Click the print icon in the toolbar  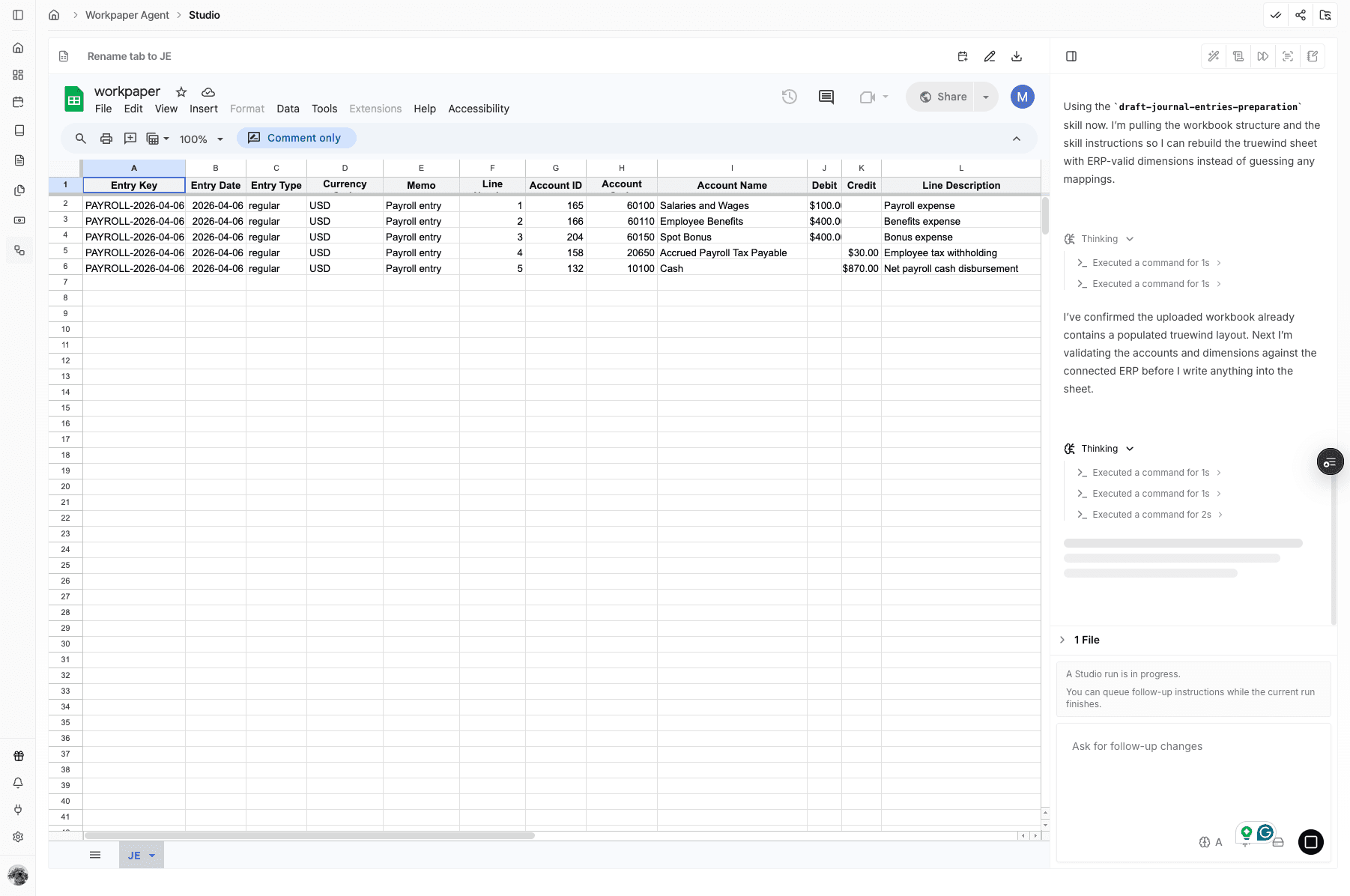[106, 139]
